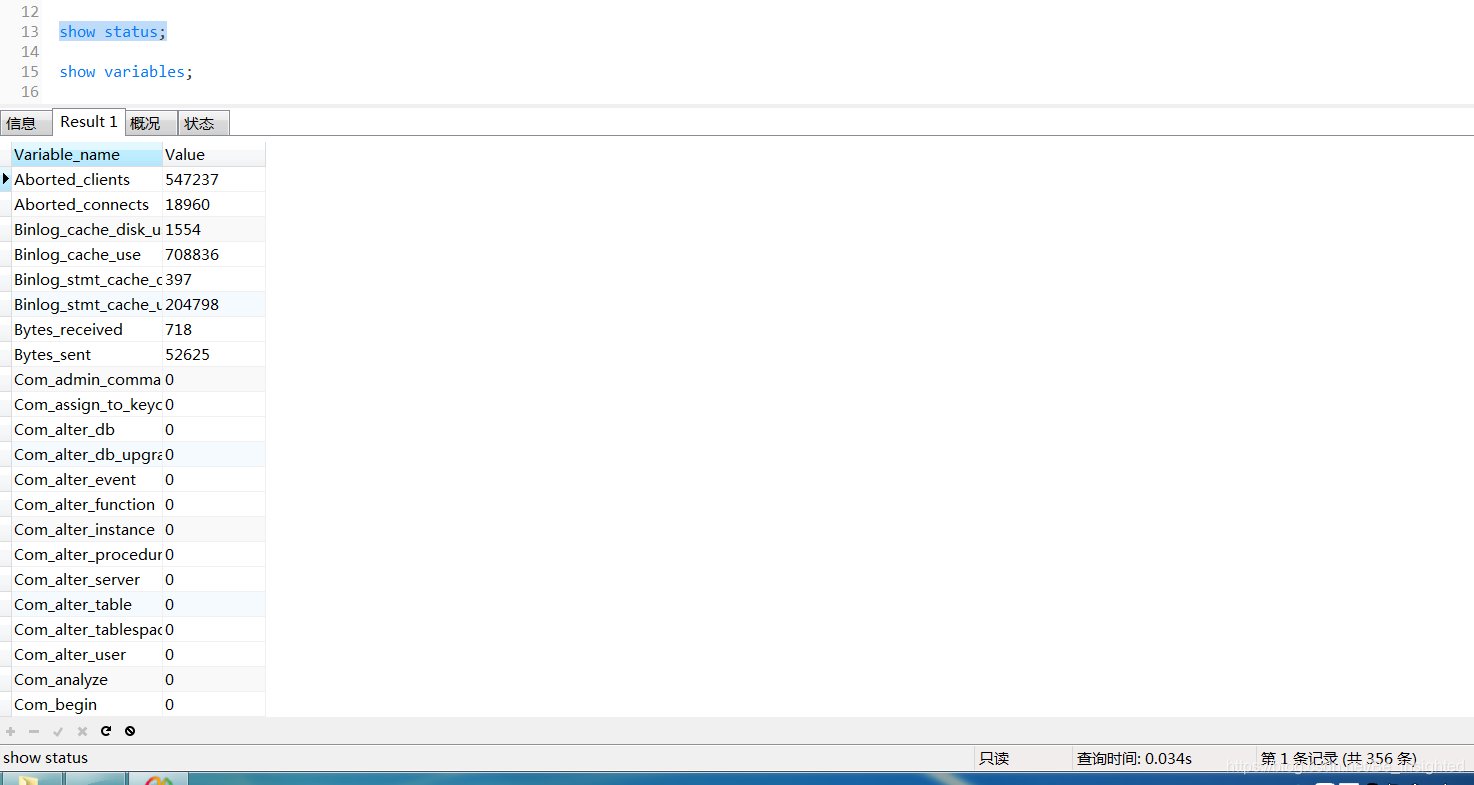Viewport: 1474px width, 785px height.
Task: Click the stop icon in grid toolbar
Action: pos(130,731)
